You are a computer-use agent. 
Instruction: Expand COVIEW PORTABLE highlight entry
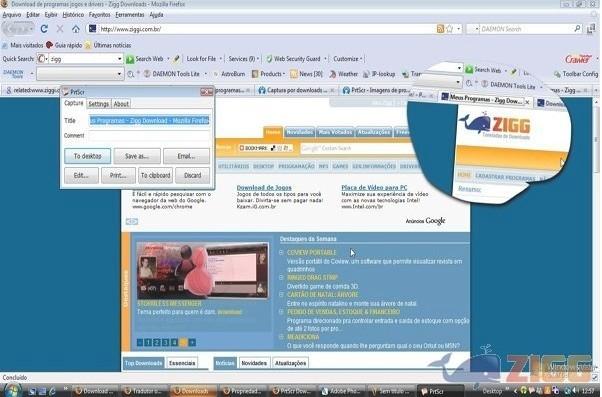pyautogui.click(x=281, y=252)
